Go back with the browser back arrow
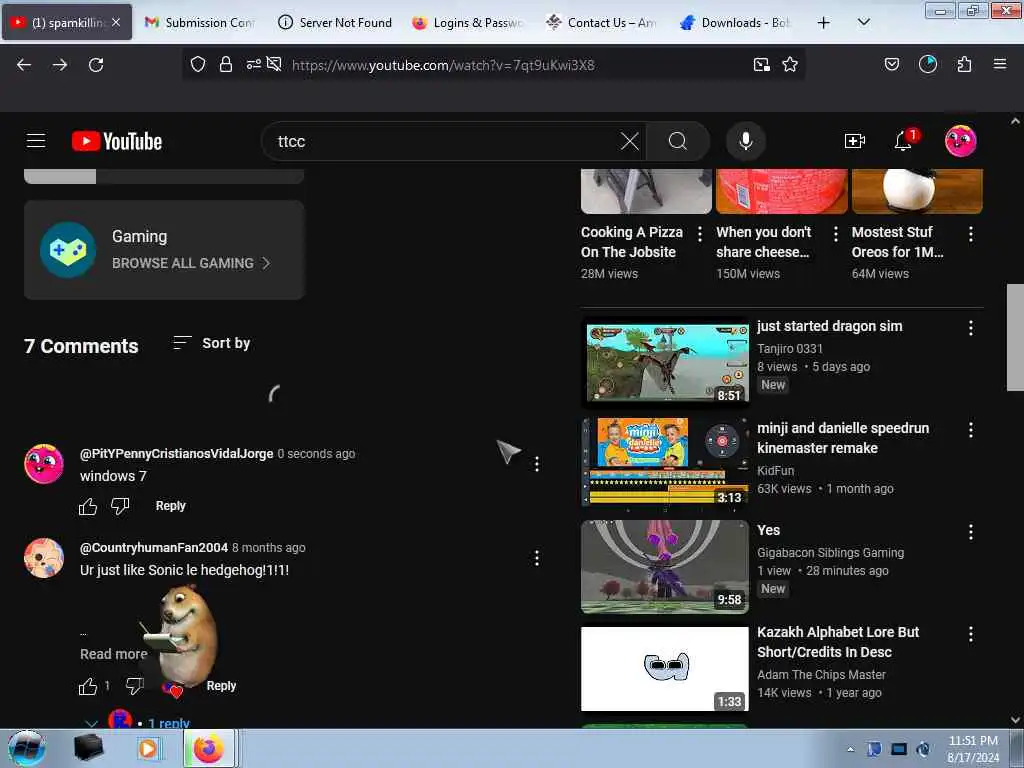This screenshot has height=768, width=1024. click(24, 65)
